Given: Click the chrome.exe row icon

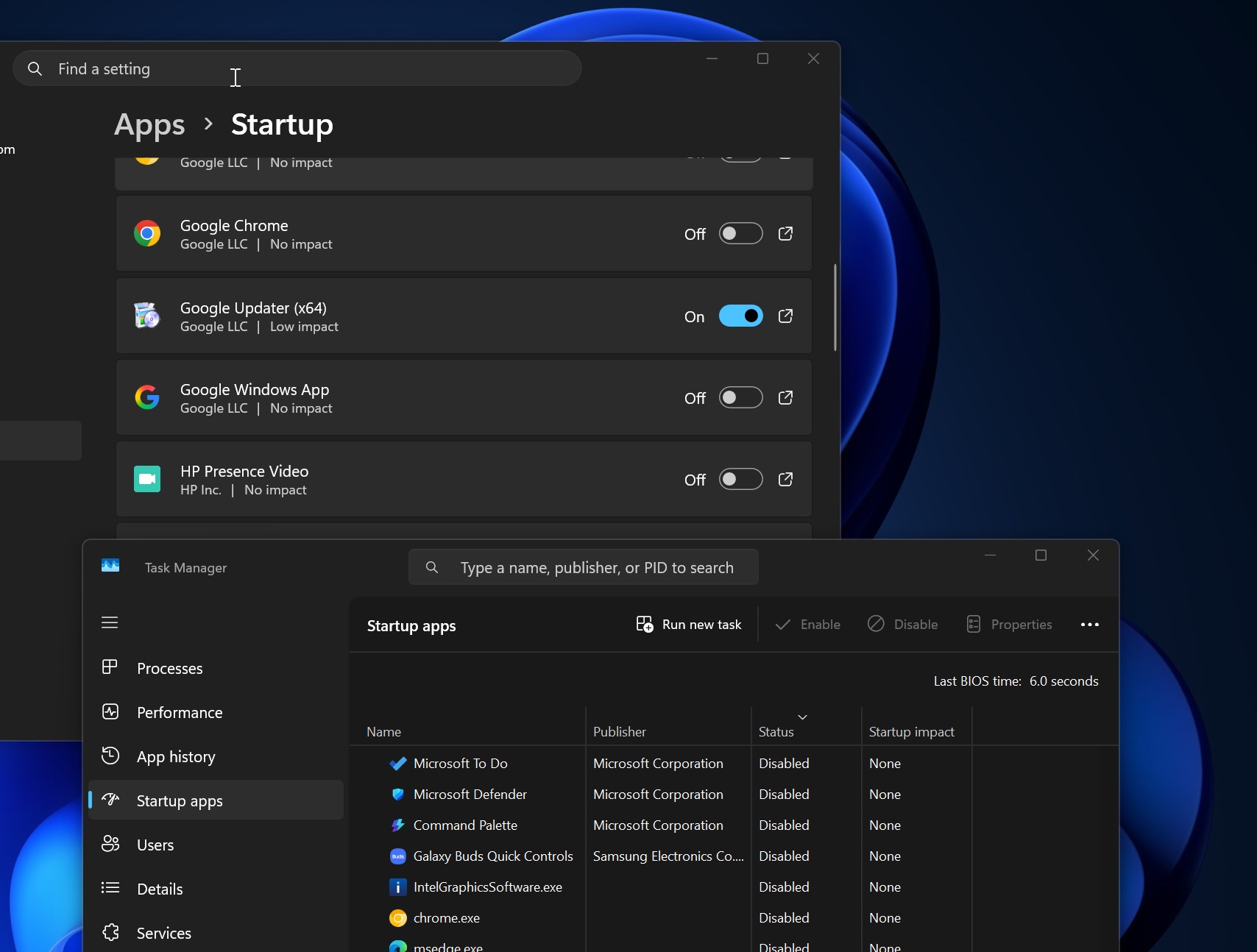Looking at the screenshot, I should pyautogui.click(x=398, y=918).
